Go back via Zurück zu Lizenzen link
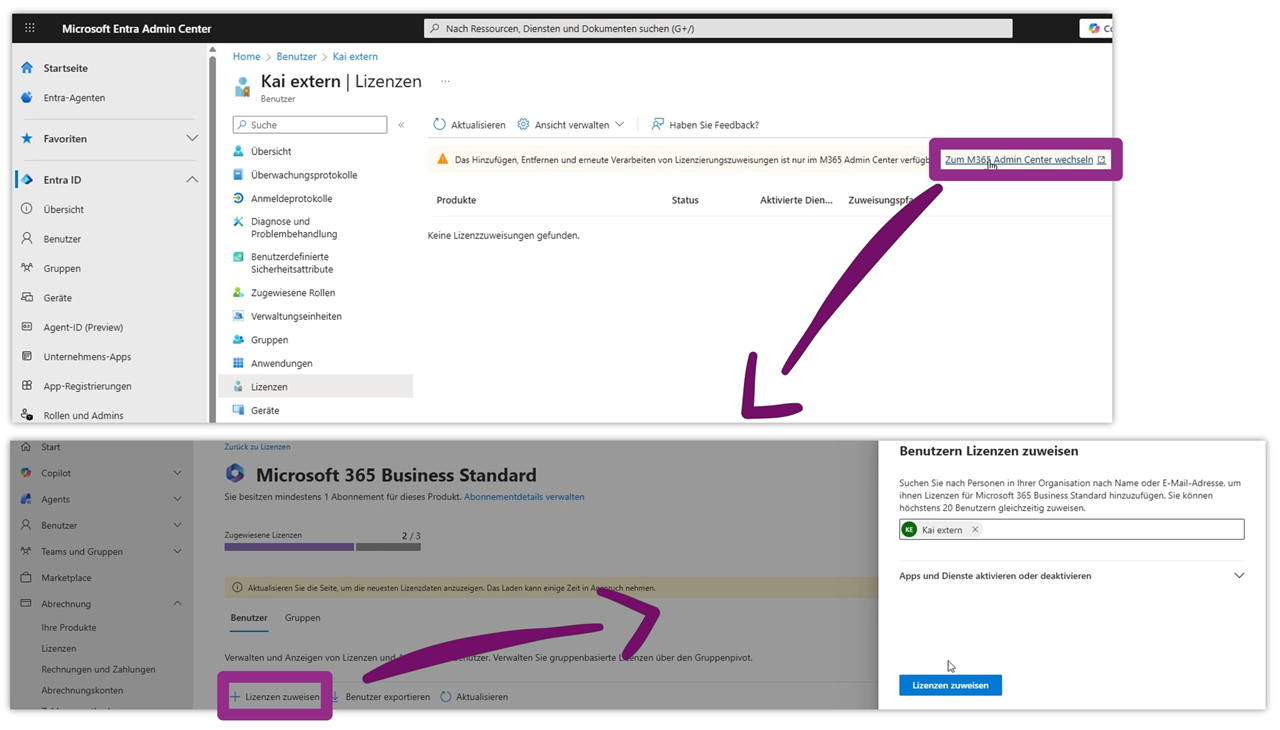 pos(257,447)
